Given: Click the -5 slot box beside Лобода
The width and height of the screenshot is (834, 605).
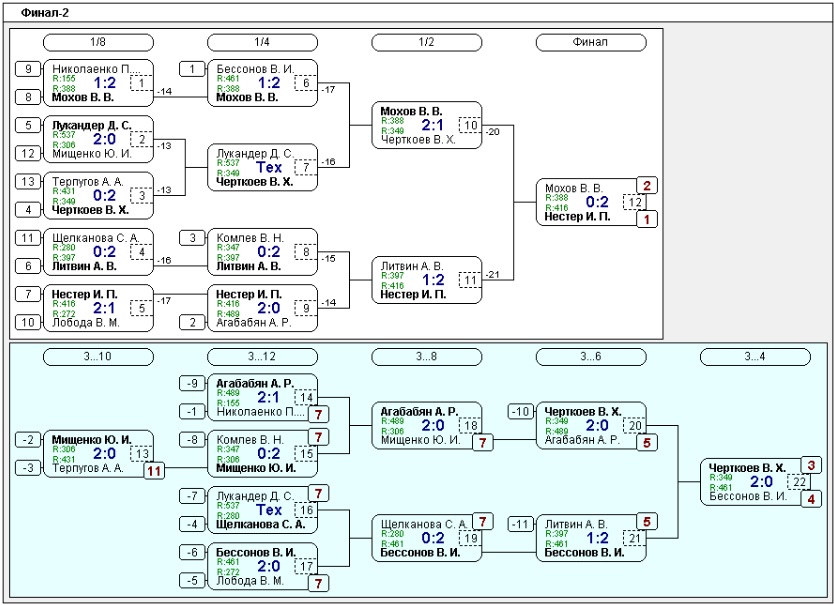Looking at the screenshot, I should click(193, 581).
